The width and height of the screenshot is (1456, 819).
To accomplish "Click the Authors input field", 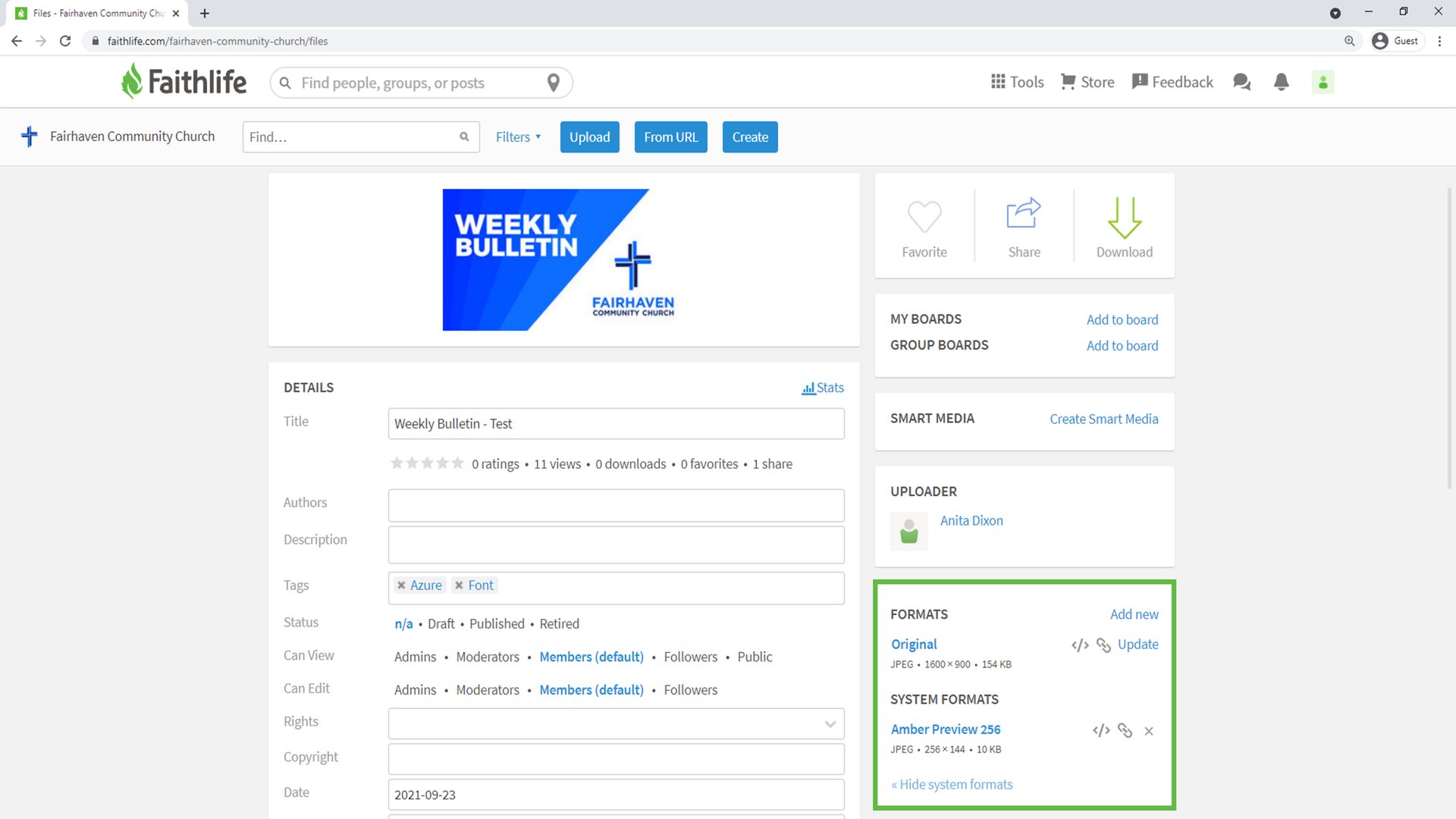I will (x=616, y=505).
